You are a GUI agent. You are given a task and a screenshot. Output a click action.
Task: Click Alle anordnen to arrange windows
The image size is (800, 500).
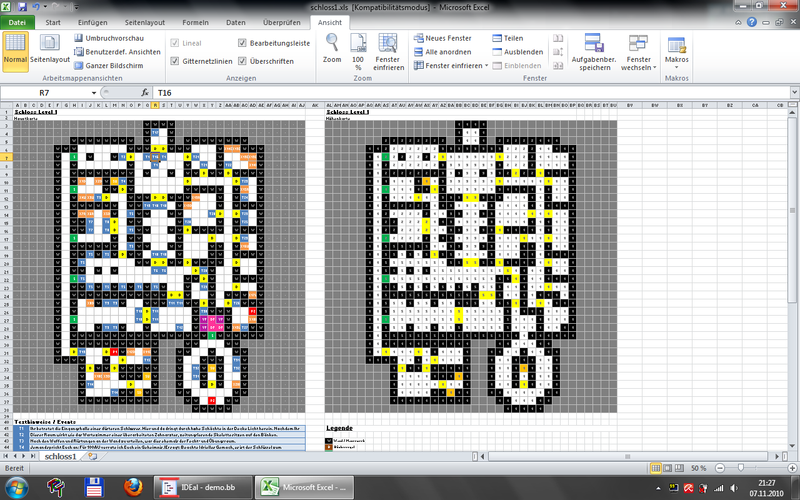442,52
